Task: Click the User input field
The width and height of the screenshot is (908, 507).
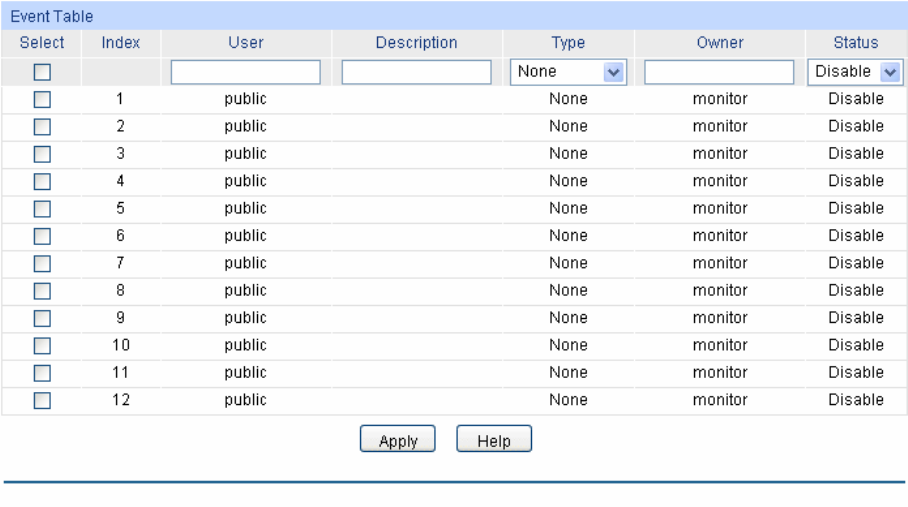Action: 246,72
